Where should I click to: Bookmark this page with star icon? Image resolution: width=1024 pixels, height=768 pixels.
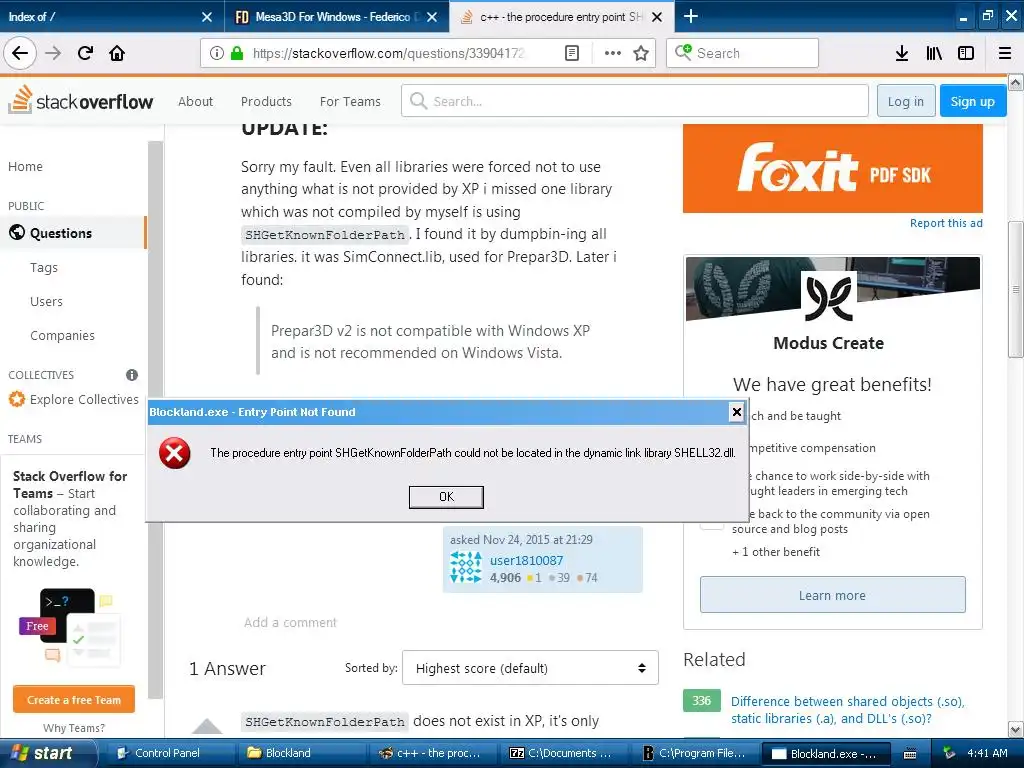click(641, 54)
